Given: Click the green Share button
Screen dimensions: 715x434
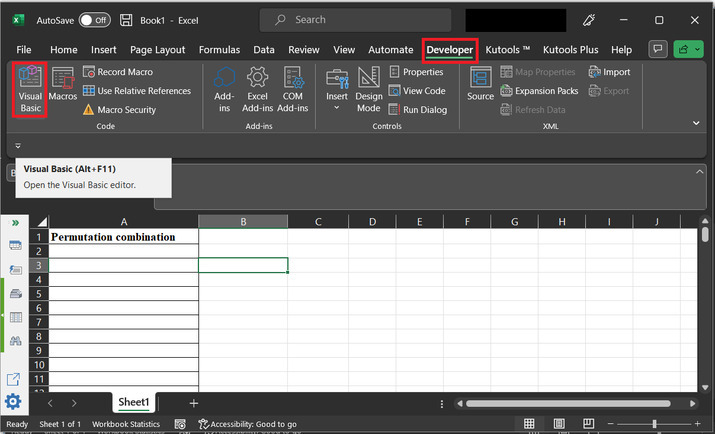Looking at the screenshot, I should pos(683,49).
